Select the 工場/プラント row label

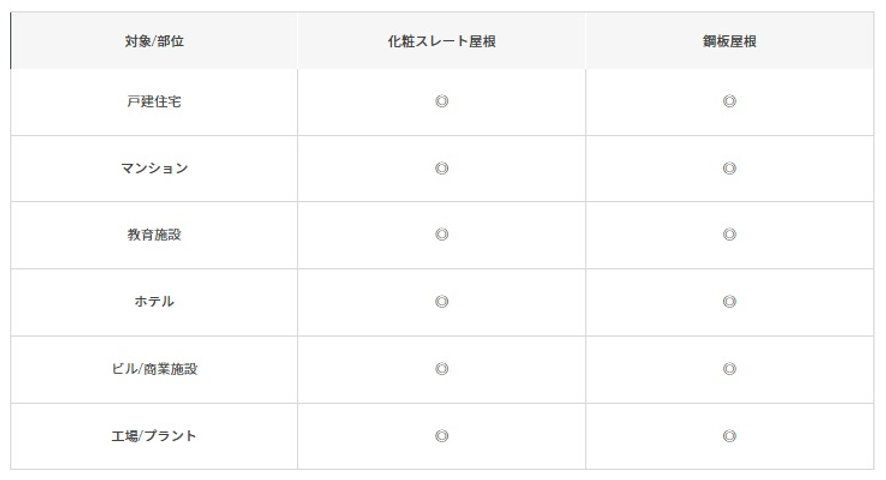(154, 435)
